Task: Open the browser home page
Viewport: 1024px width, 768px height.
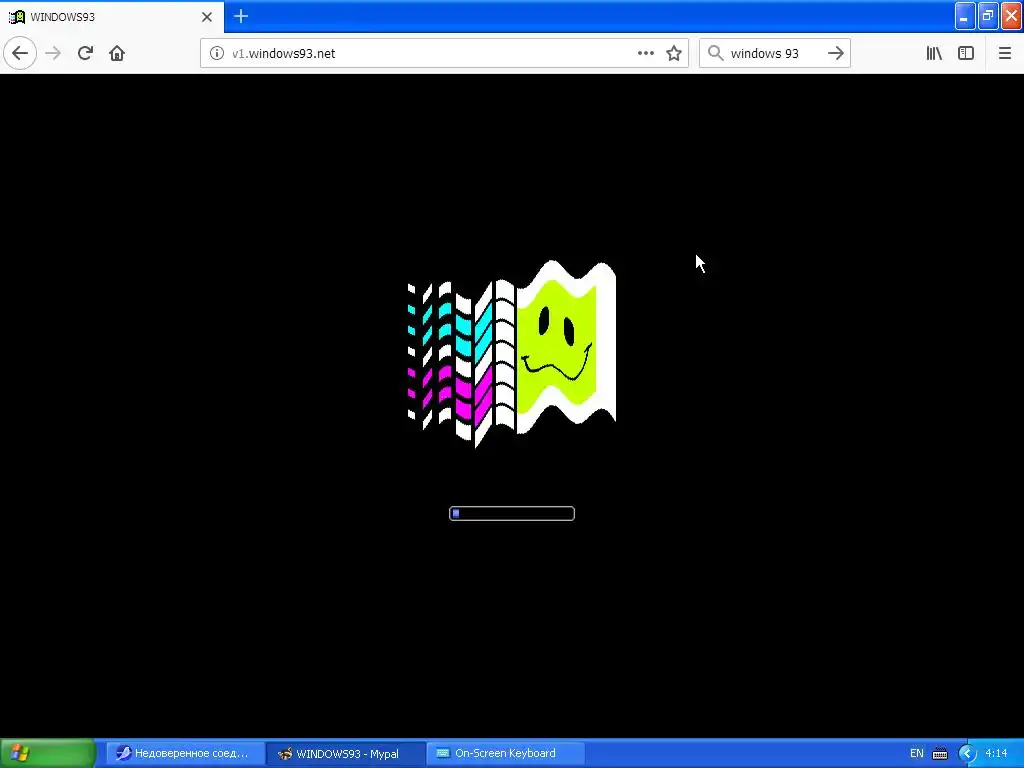Action: coord(117,53)
